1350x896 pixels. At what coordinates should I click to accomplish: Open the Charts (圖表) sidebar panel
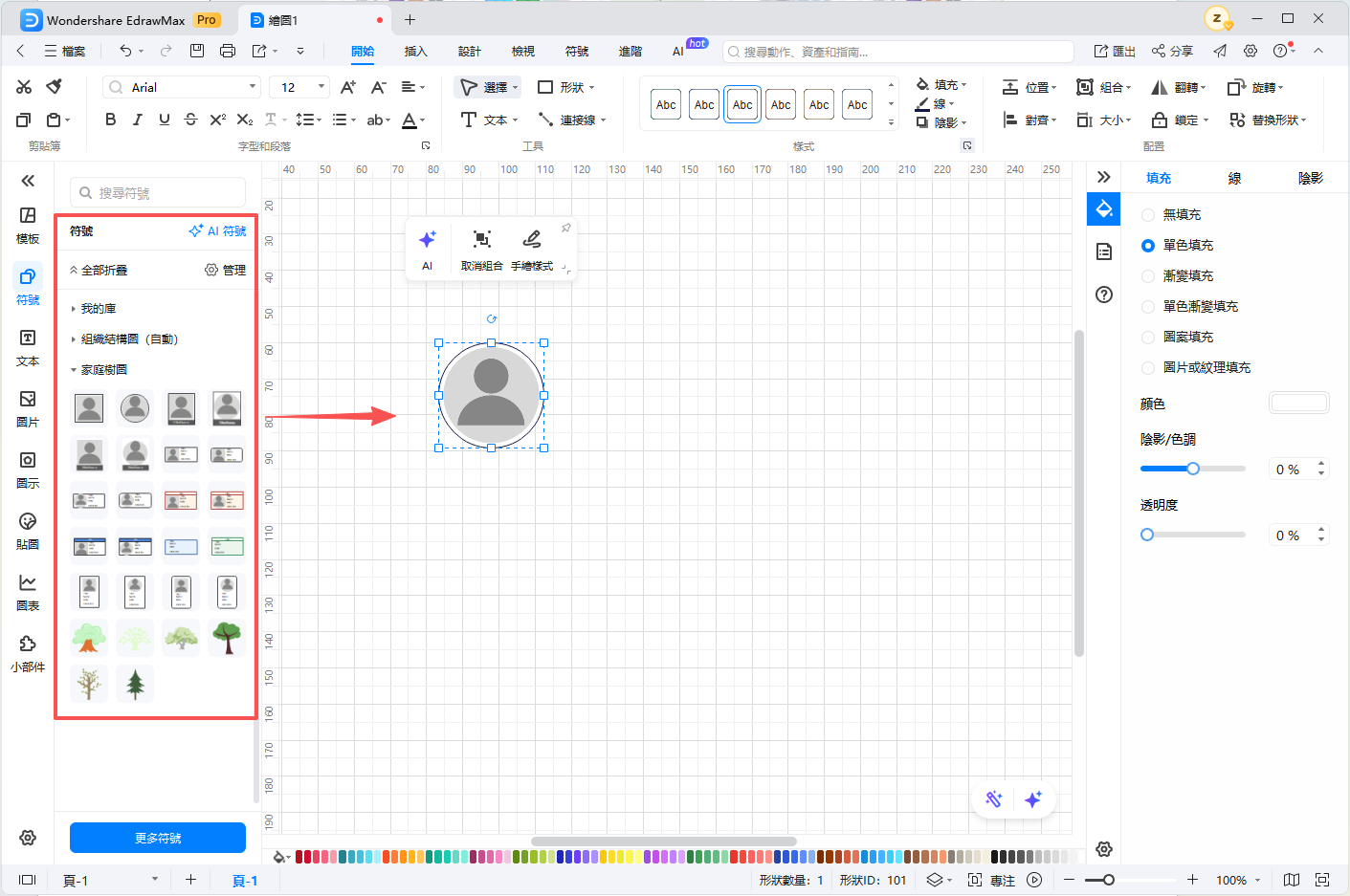click(28, 592)
